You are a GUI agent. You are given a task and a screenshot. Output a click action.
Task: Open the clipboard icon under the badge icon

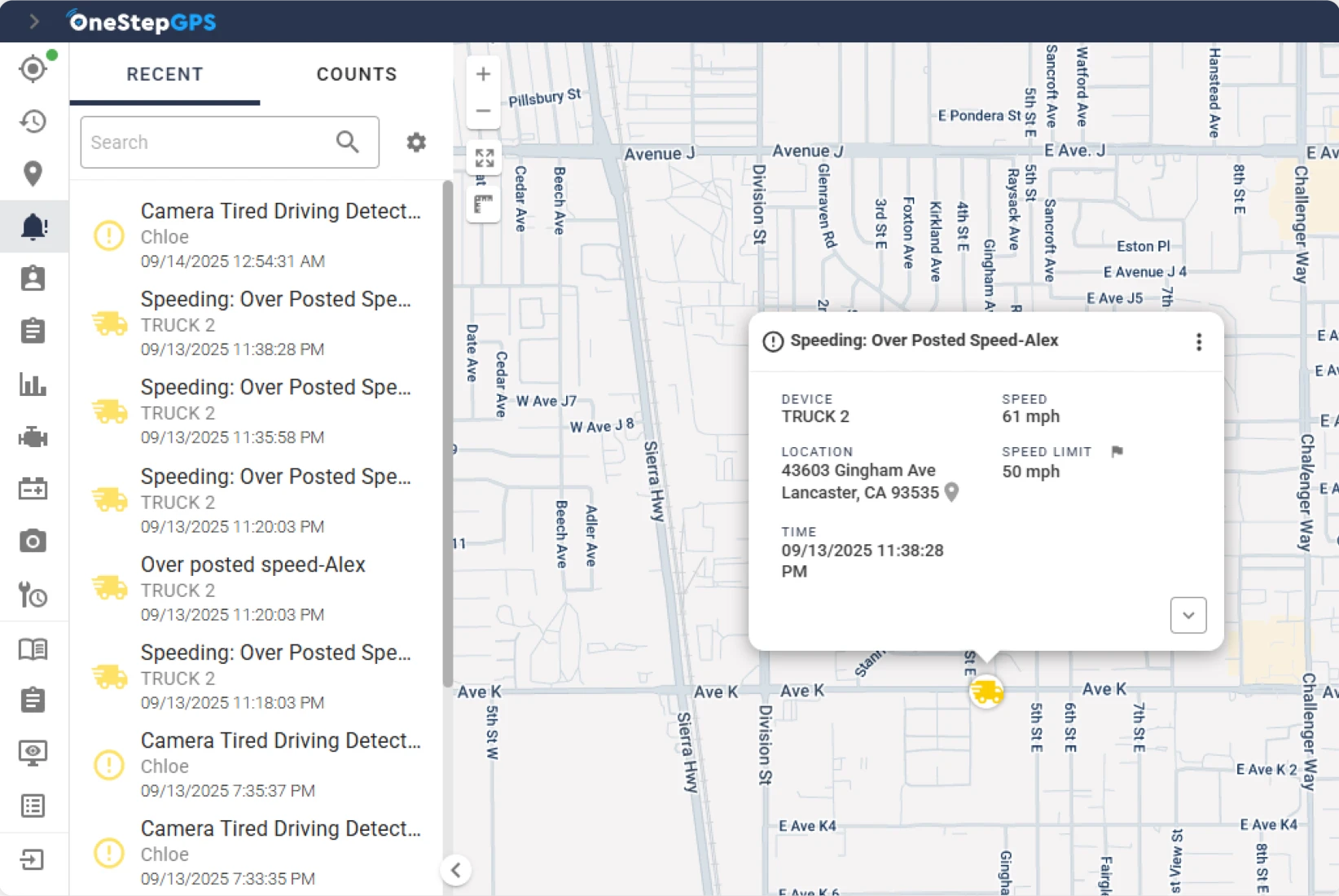(x=33, y=331)
